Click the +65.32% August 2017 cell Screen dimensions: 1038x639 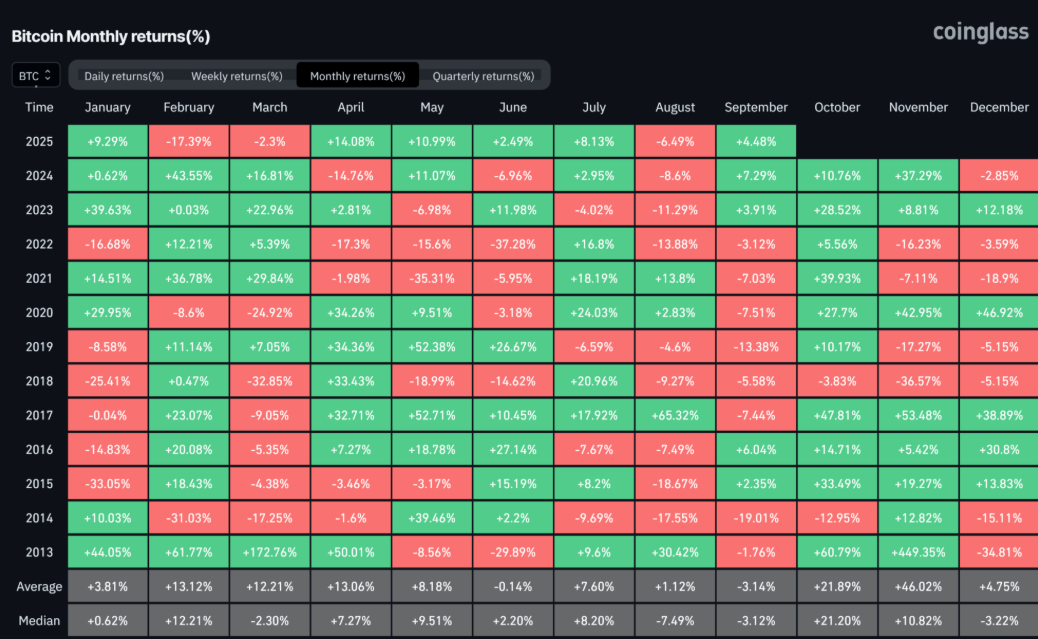675,415
